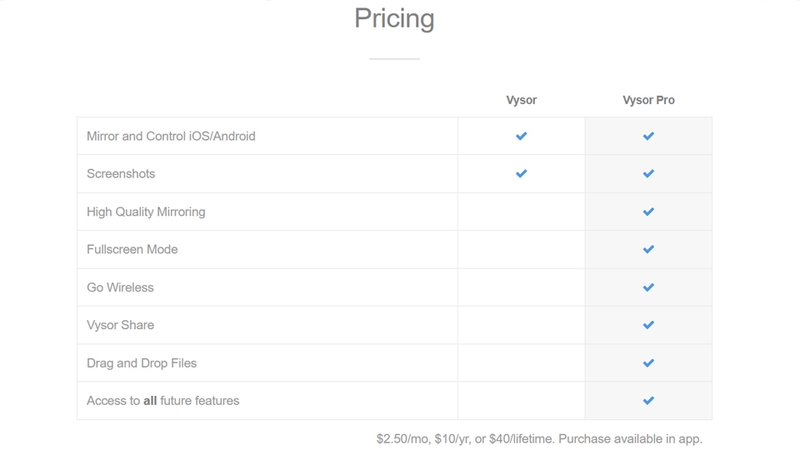Select the Vysor column header
This screenshot has height=450, width=800.
click(x=521, y=101)
